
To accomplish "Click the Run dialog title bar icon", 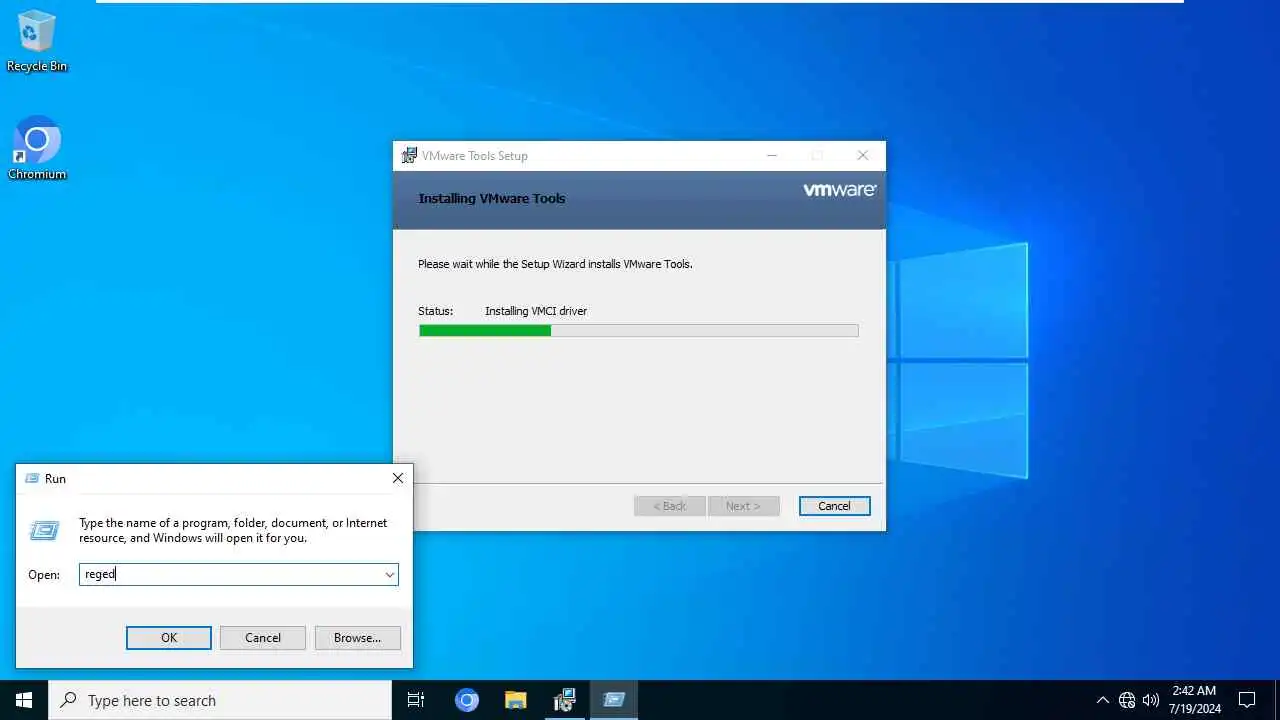I will pyautogui.click(x=31, y=479).
